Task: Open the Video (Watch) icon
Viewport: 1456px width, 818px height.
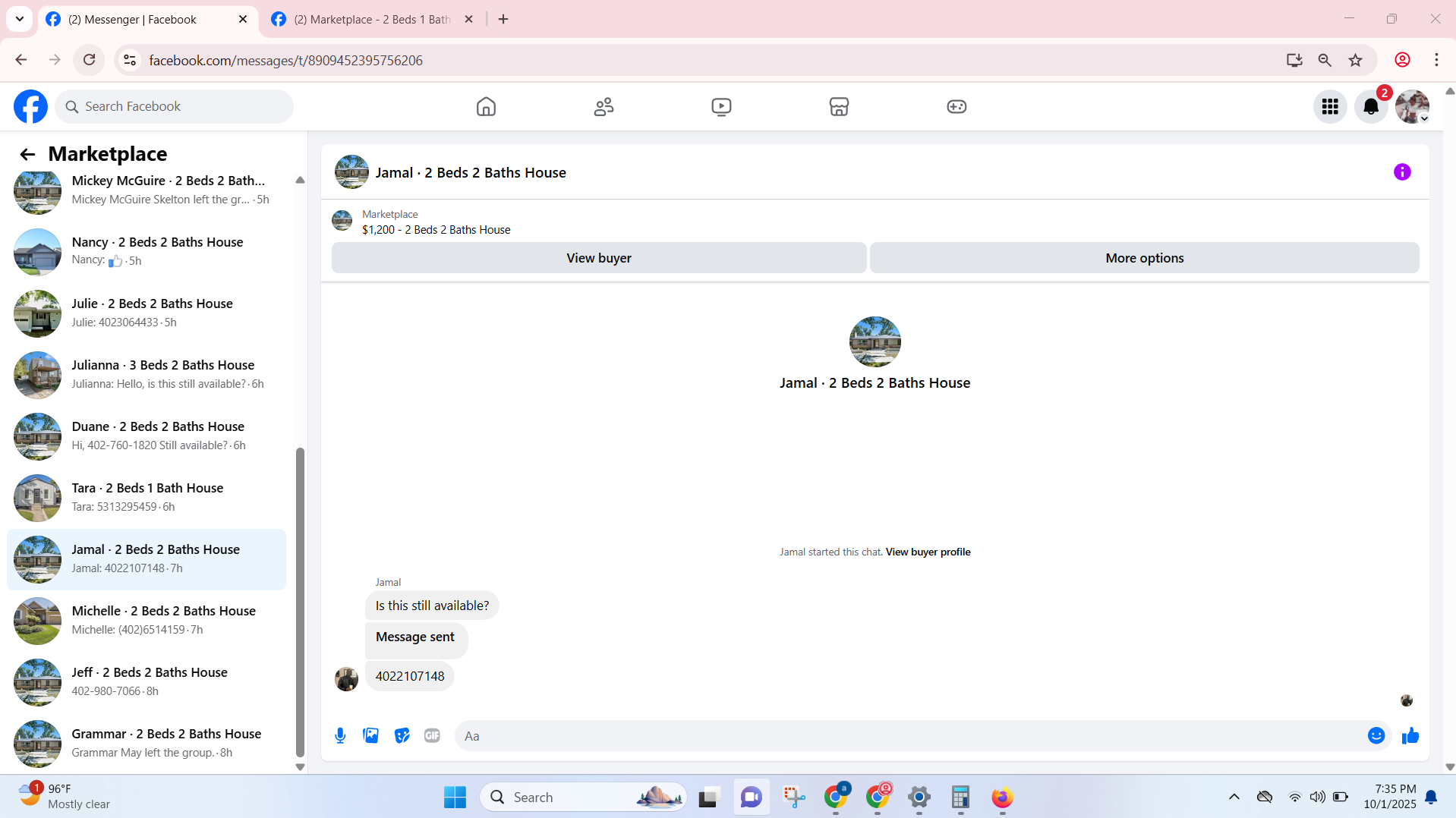Action: [x=721, y=107]
